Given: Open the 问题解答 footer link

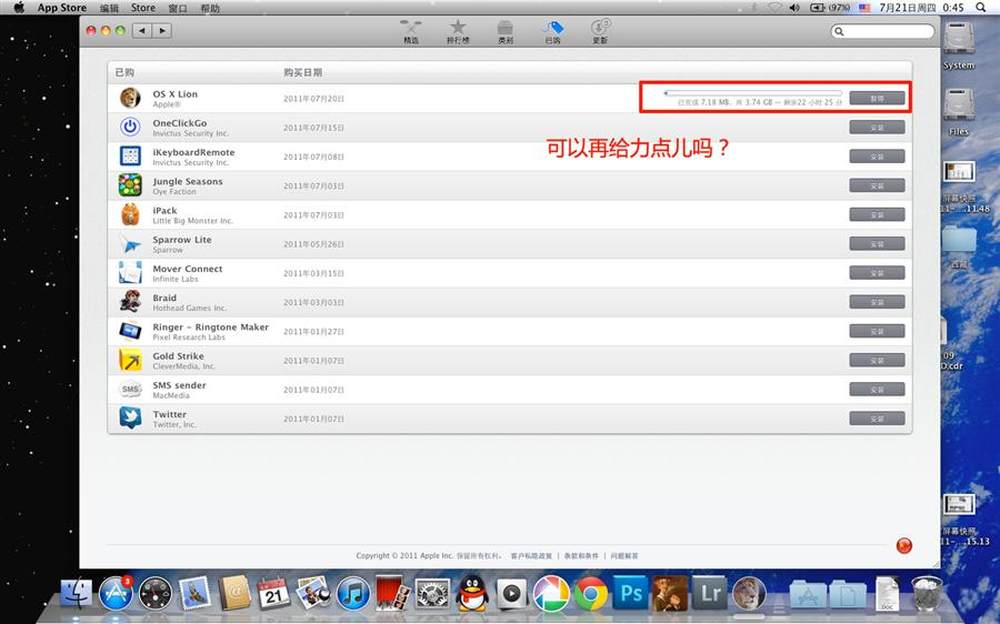Looking at the screenshot, I should pos(624,556).
